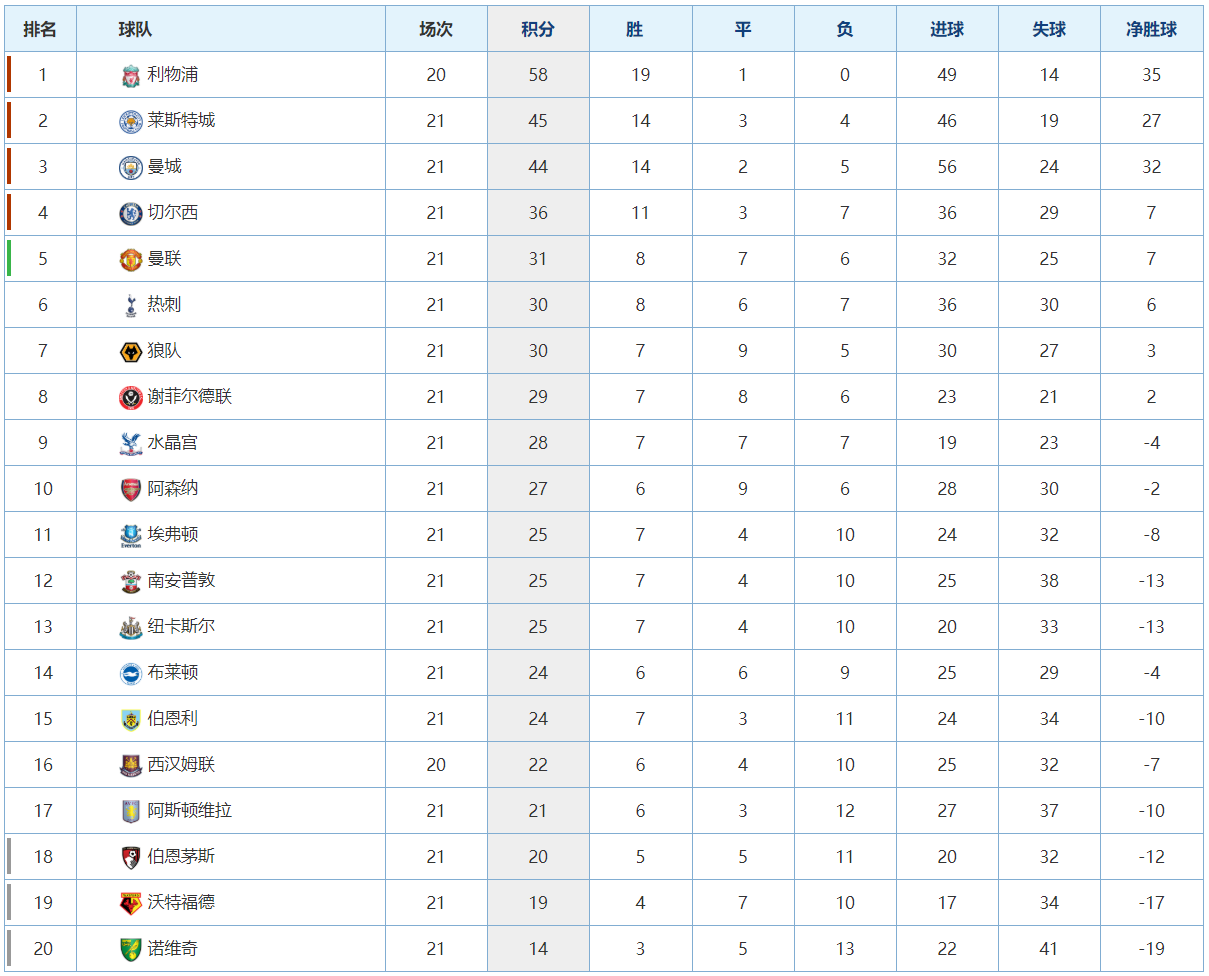Open the 南安普敦 team link
This screenshot has height=976, width=1209.
point(181,581)
